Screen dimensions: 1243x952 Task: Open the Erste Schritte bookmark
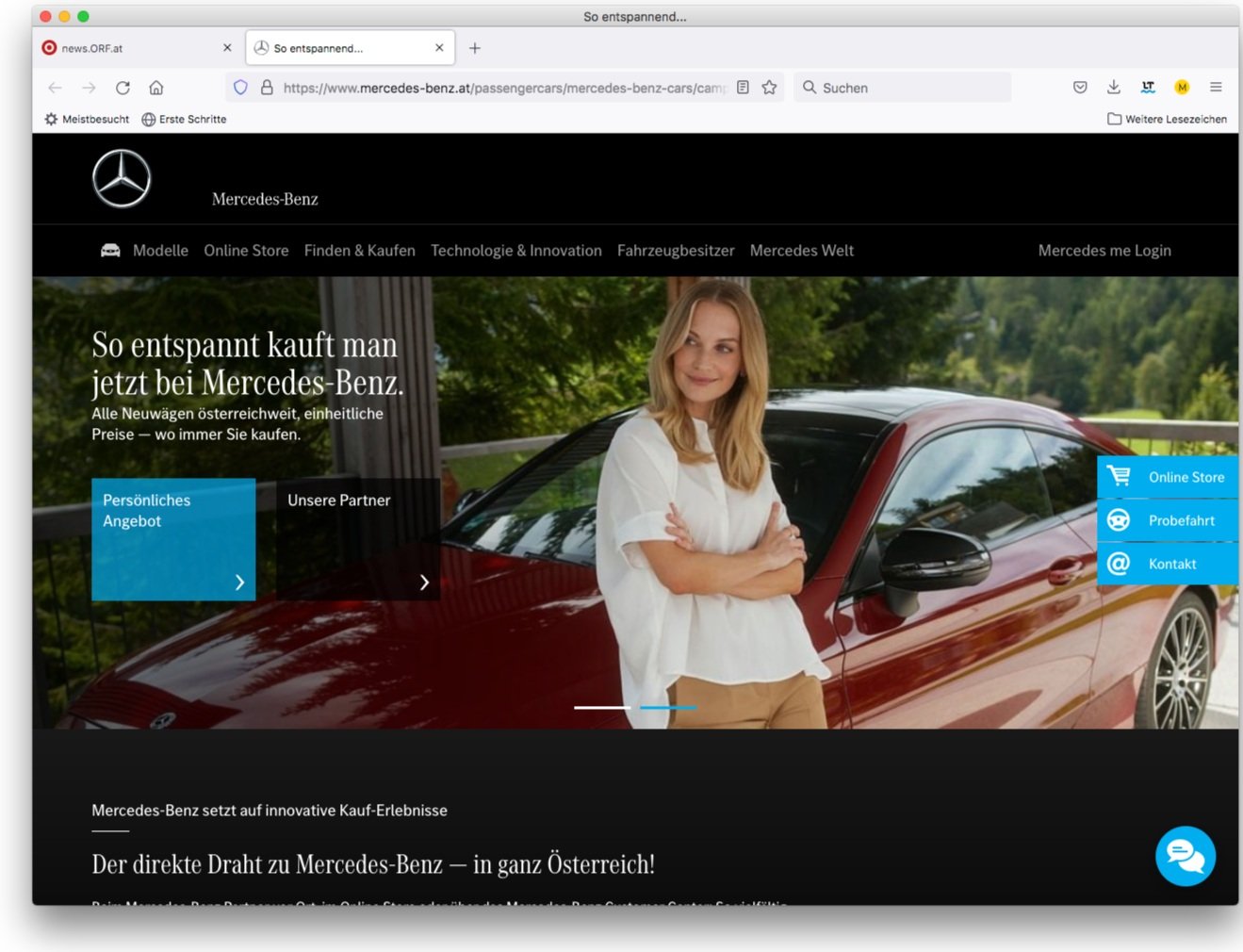tap(184, 120)
